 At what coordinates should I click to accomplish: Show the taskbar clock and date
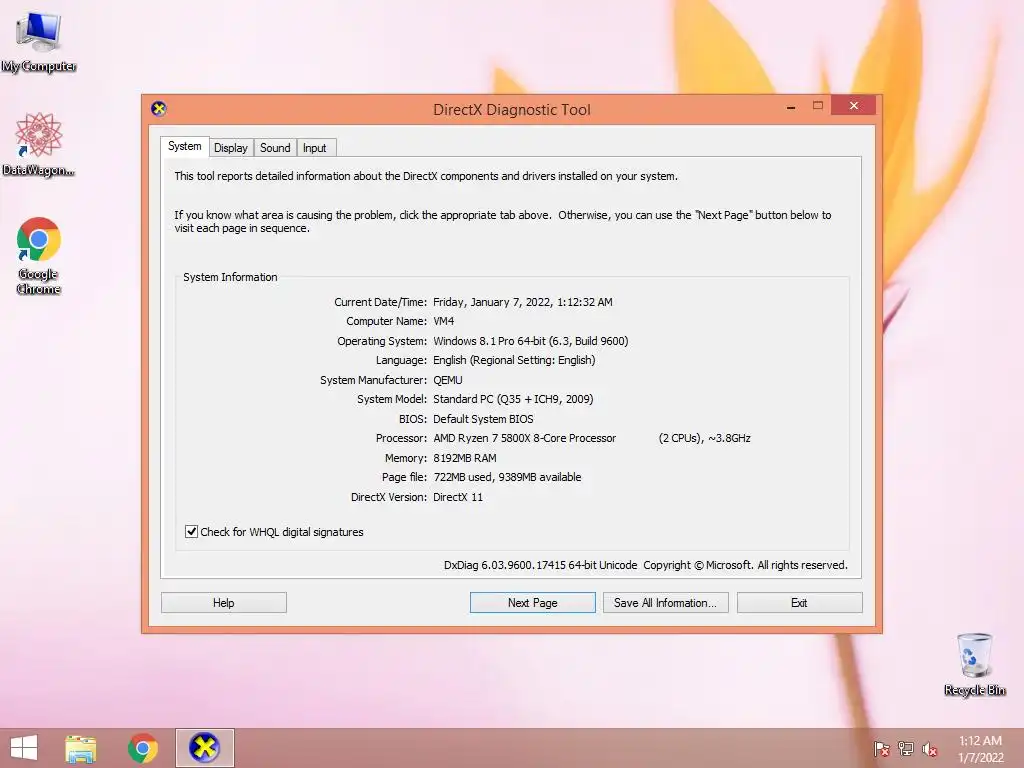pyautogui.click(x=980, y=749)
